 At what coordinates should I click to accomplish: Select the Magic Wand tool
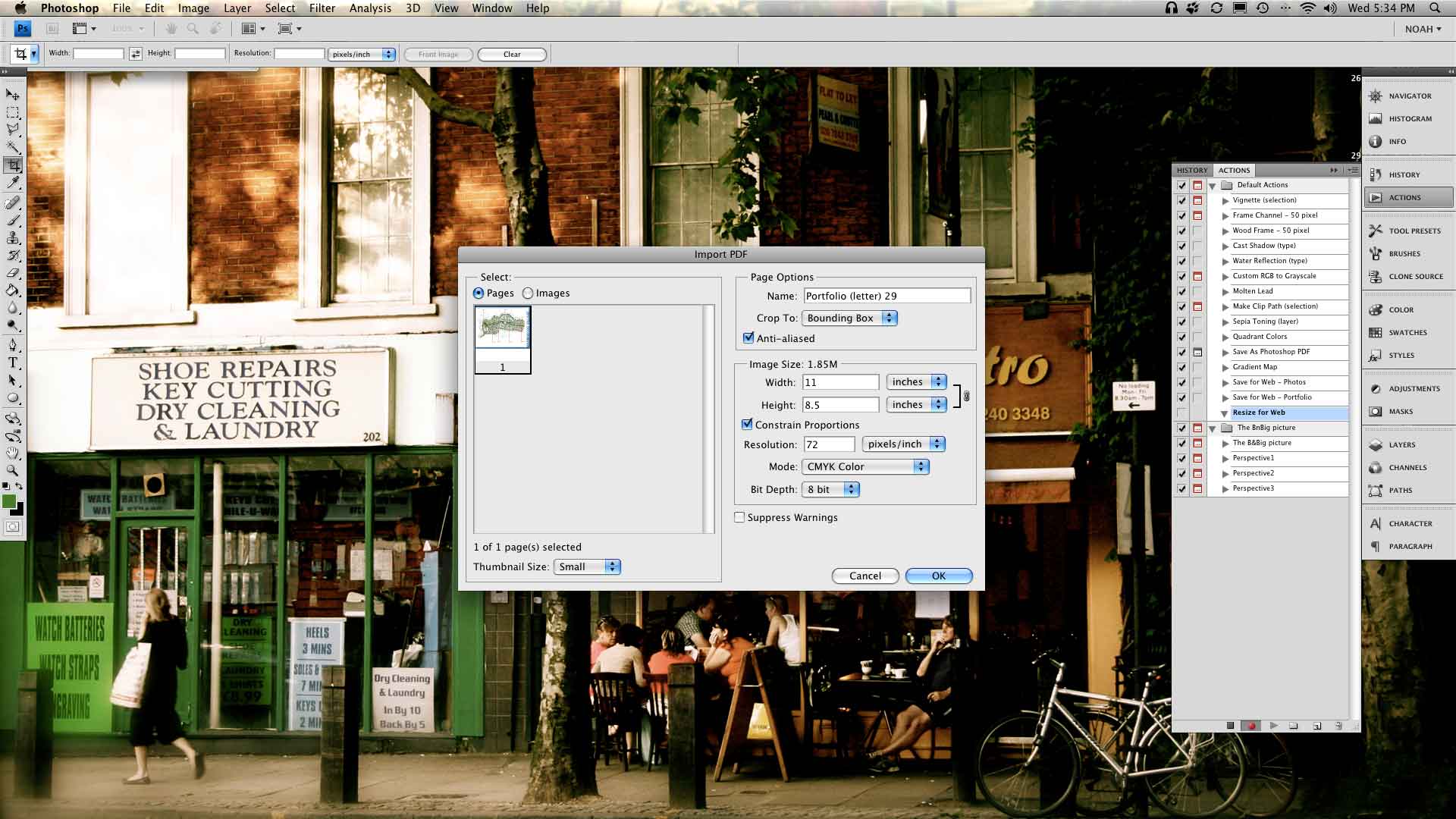13,147
